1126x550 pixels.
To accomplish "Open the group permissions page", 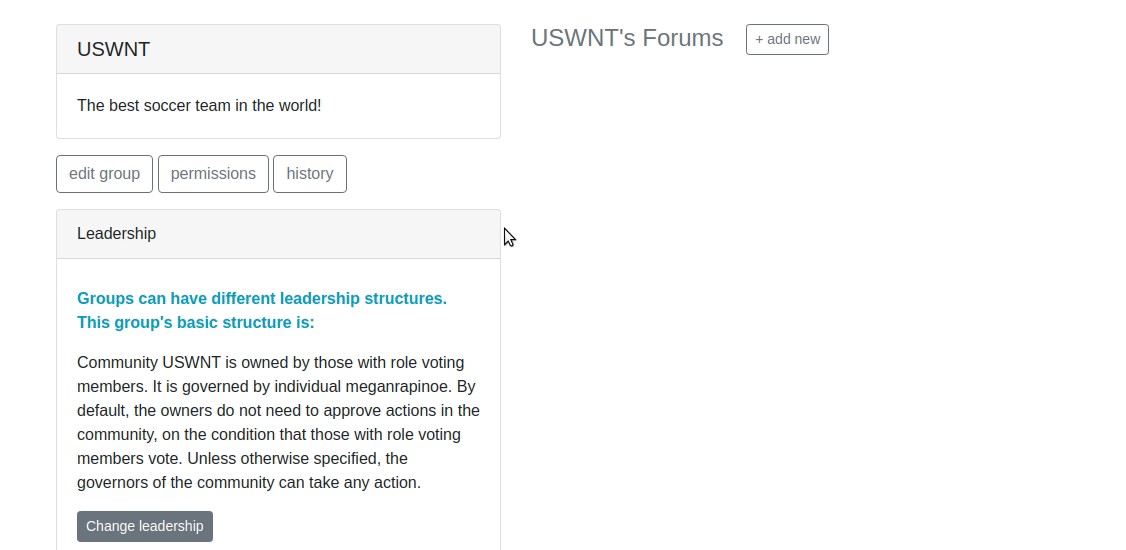I will coord(213,174).
